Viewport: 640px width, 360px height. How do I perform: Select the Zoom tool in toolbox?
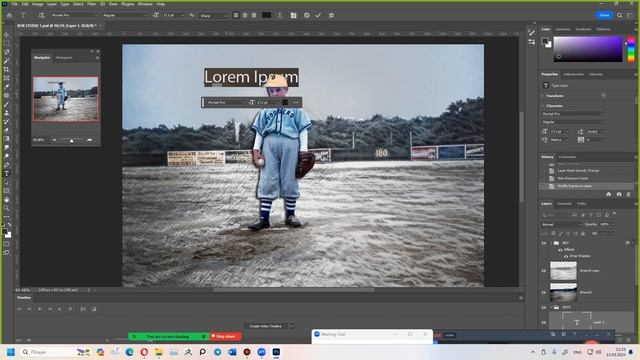(7, 208)
